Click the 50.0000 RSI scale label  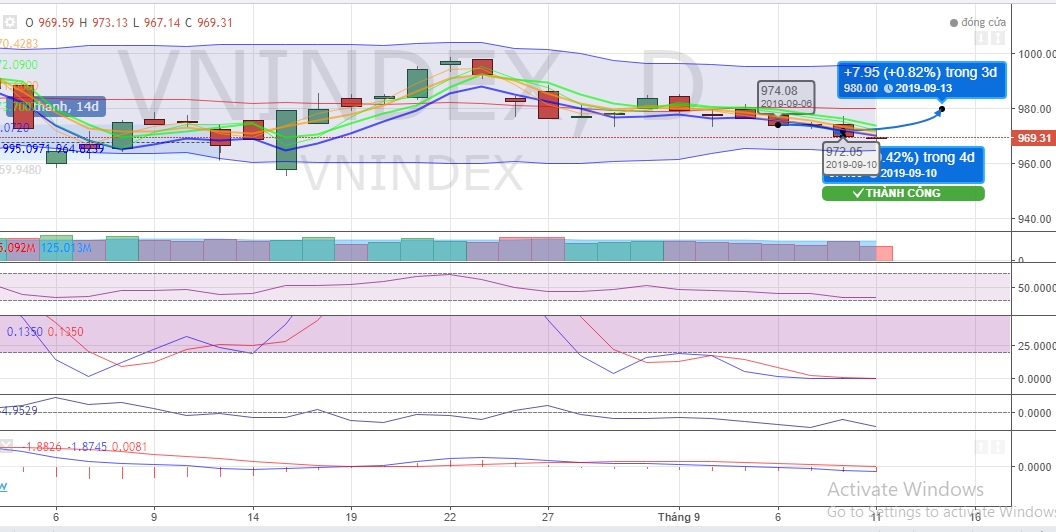(1036, 288)
